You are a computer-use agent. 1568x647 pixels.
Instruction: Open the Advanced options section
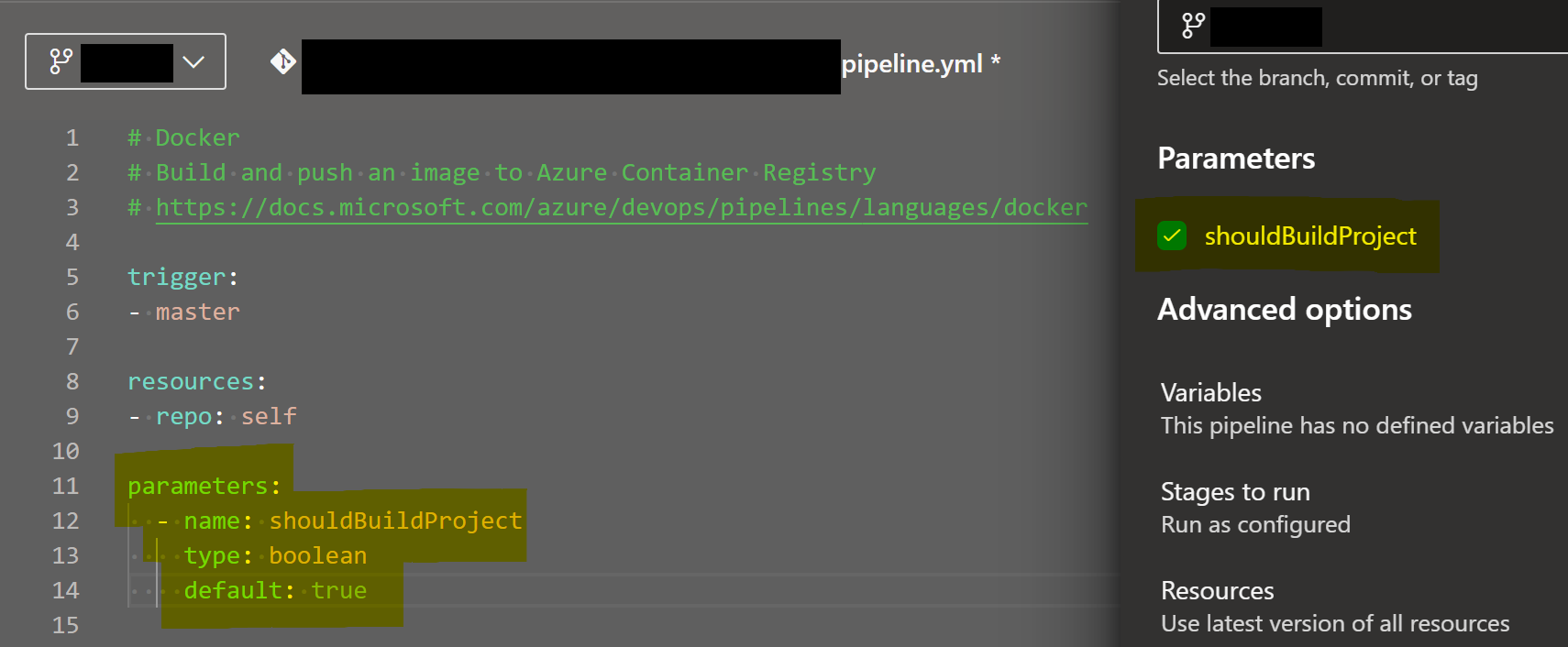[x=1284, y=309]
